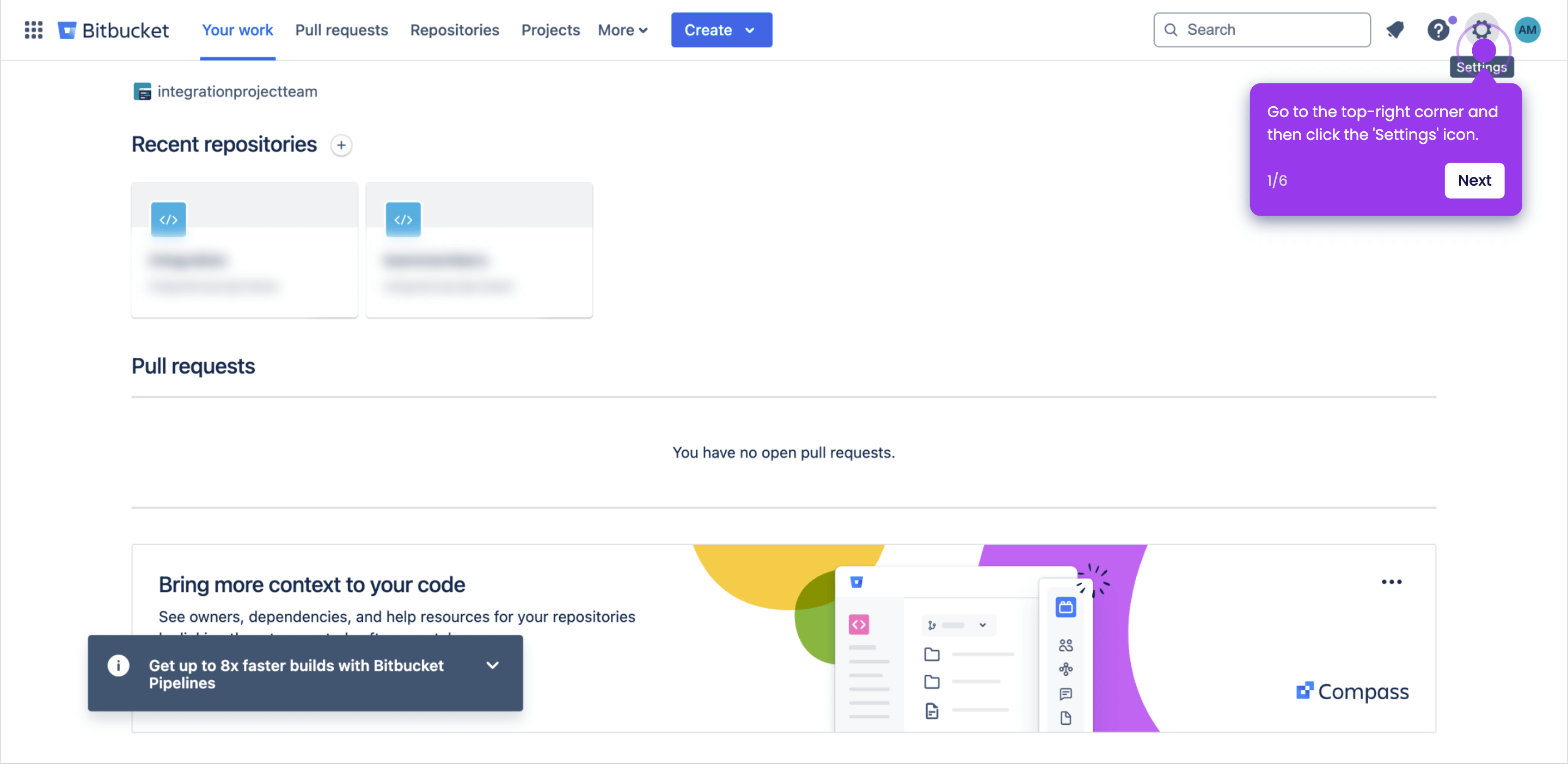Click the first repository's code icon
This screenshot has height=764, width=1568.
[x=169, y=219]
